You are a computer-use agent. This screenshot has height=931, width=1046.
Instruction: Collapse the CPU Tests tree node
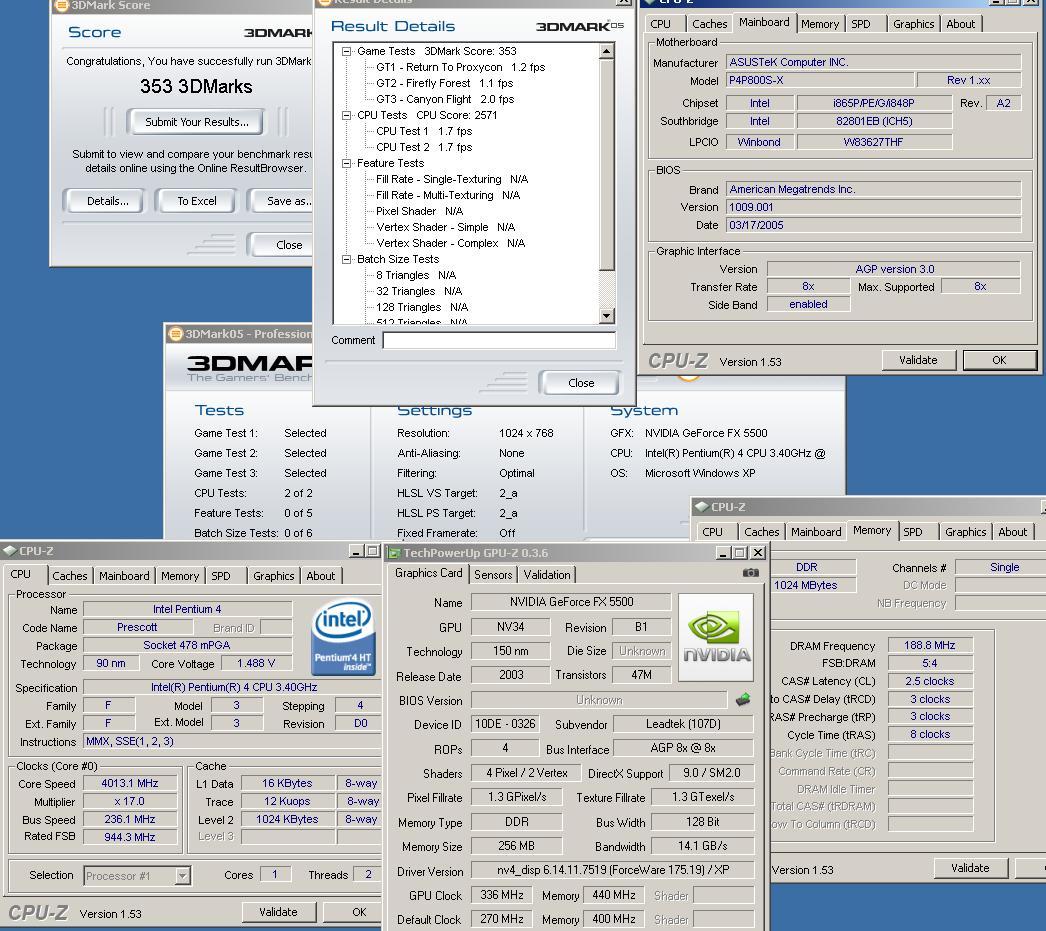(x=346, y=115)
